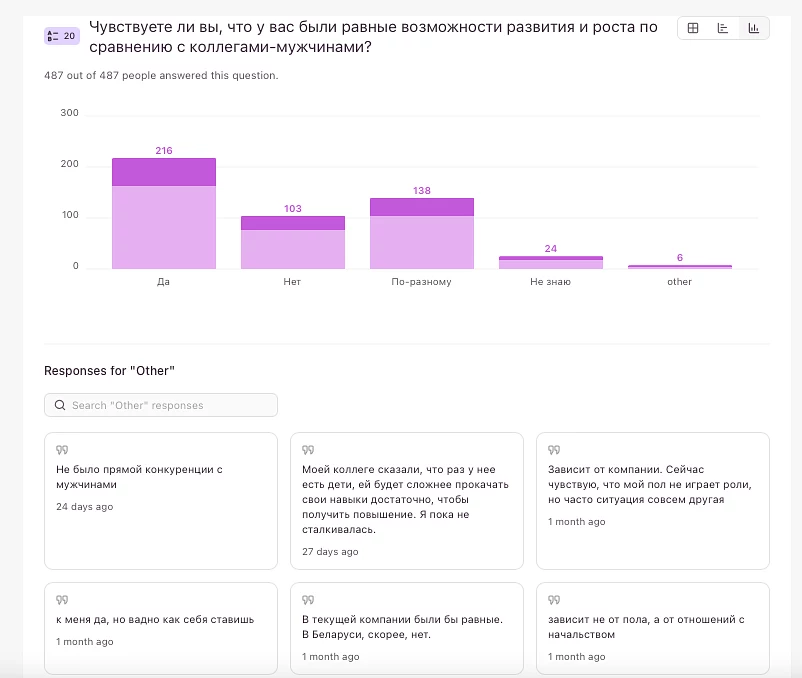Click the 'Да' bar showing 216

click(x=163, y=214)
